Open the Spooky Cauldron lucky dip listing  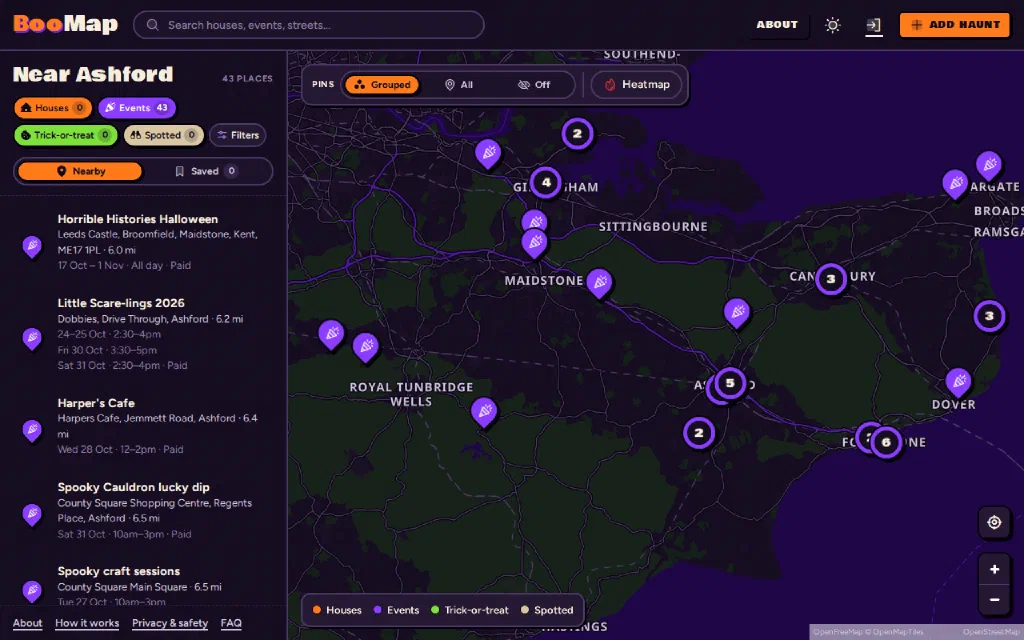pos(143,510)
